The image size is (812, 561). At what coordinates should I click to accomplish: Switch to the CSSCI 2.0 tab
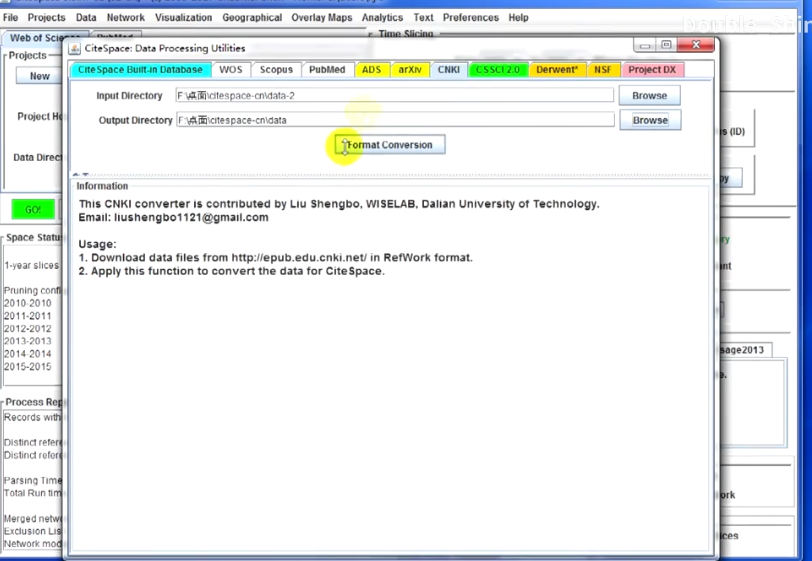pyautogui.click(x=498, y=70)
